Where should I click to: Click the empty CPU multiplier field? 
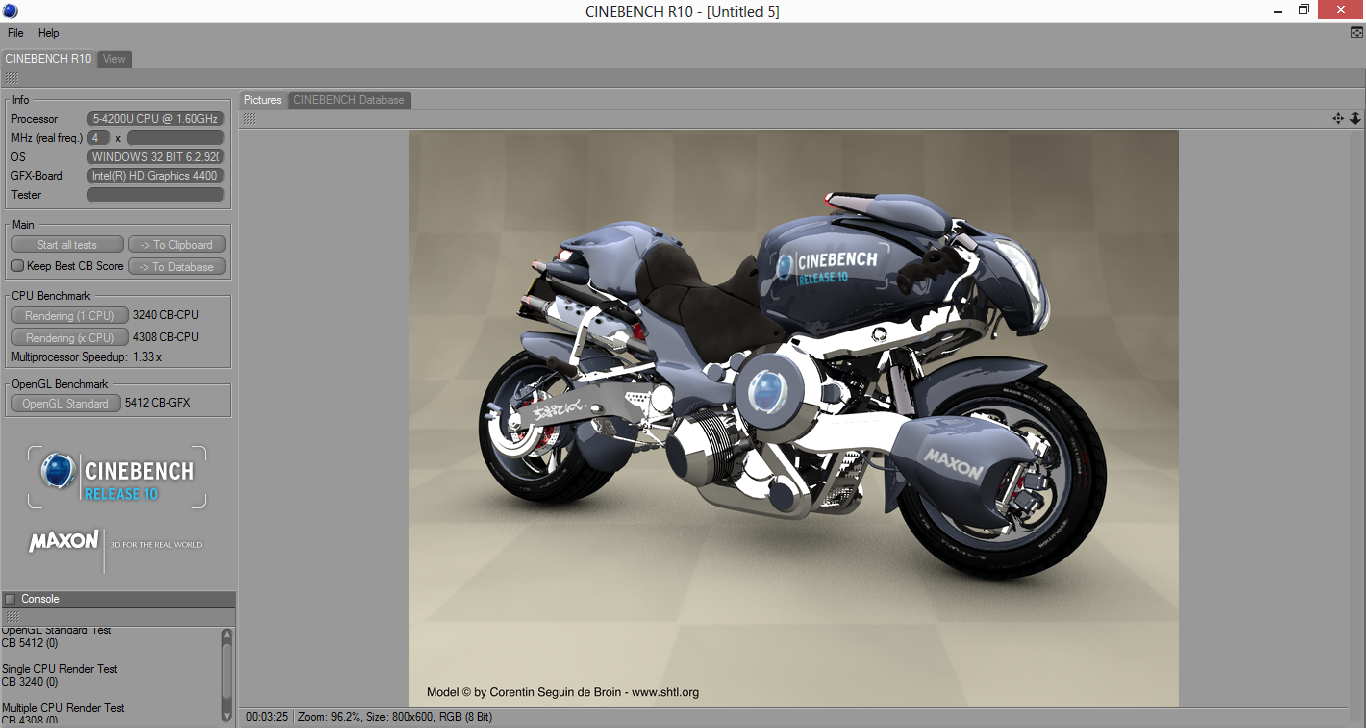(175, 138)
